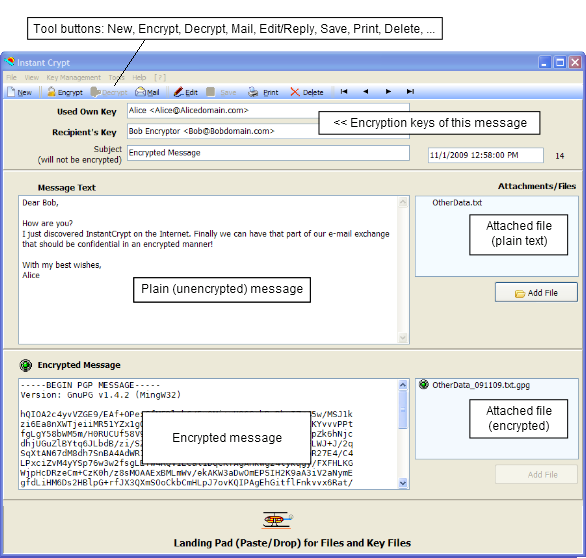Screen dimensions: 586x558
Task: Click scroll down arrow of Message Text
Action: (x=403, y=337)
